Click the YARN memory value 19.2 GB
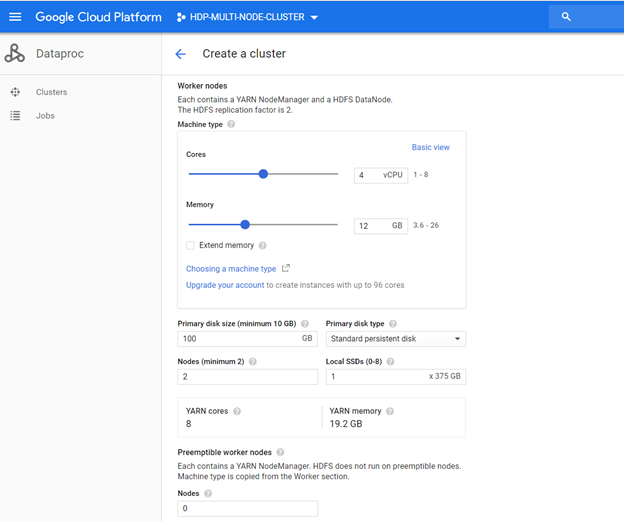This screenshot has width=624, height=521. tap(346, 424)
